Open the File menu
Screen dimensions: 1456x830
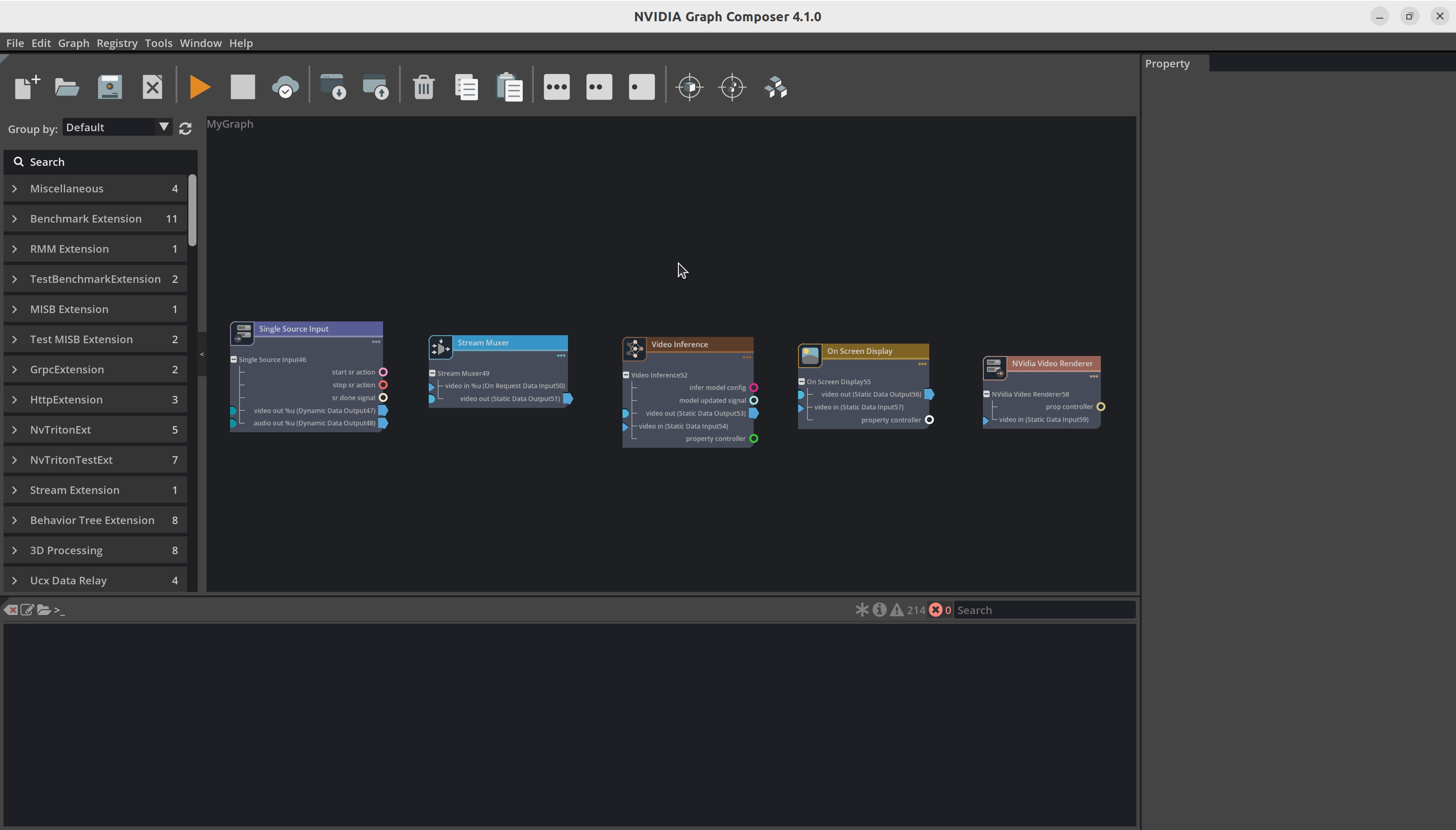click(15, 43)
